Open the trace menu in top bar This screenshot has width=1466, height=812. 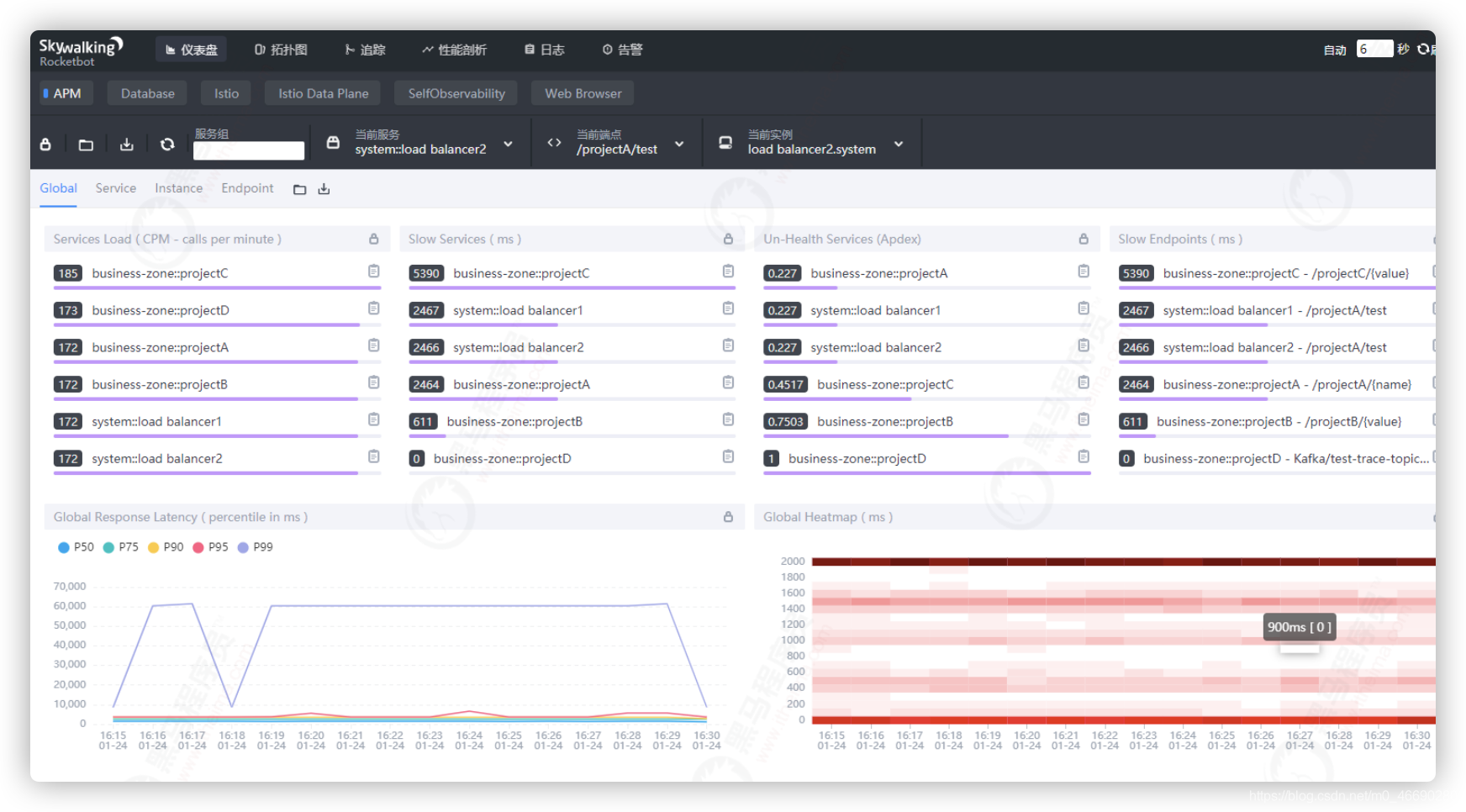(365, 50)
